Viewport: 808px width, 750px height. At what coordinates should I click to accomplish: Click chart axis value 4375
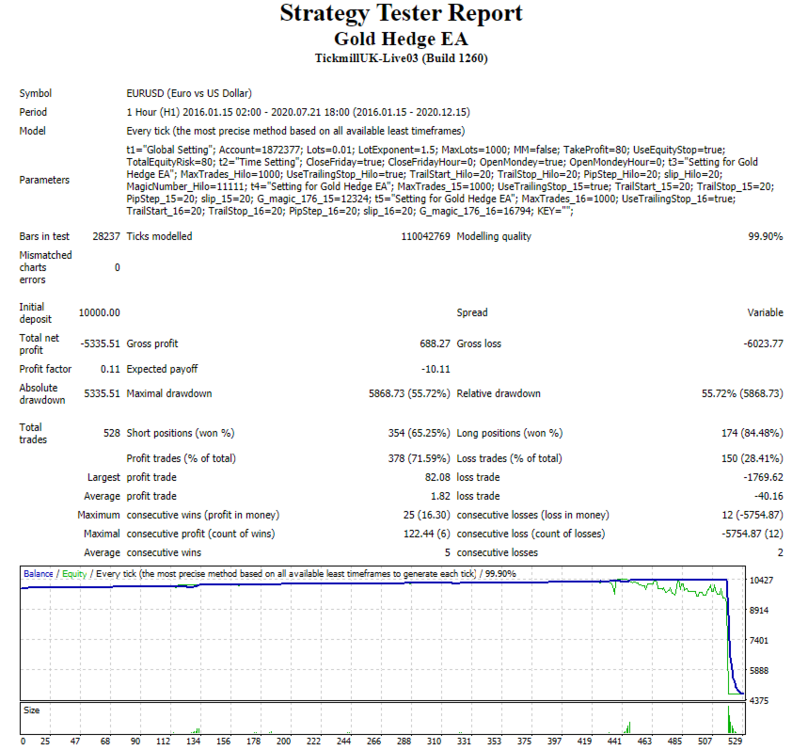click(x=759, y=701)
